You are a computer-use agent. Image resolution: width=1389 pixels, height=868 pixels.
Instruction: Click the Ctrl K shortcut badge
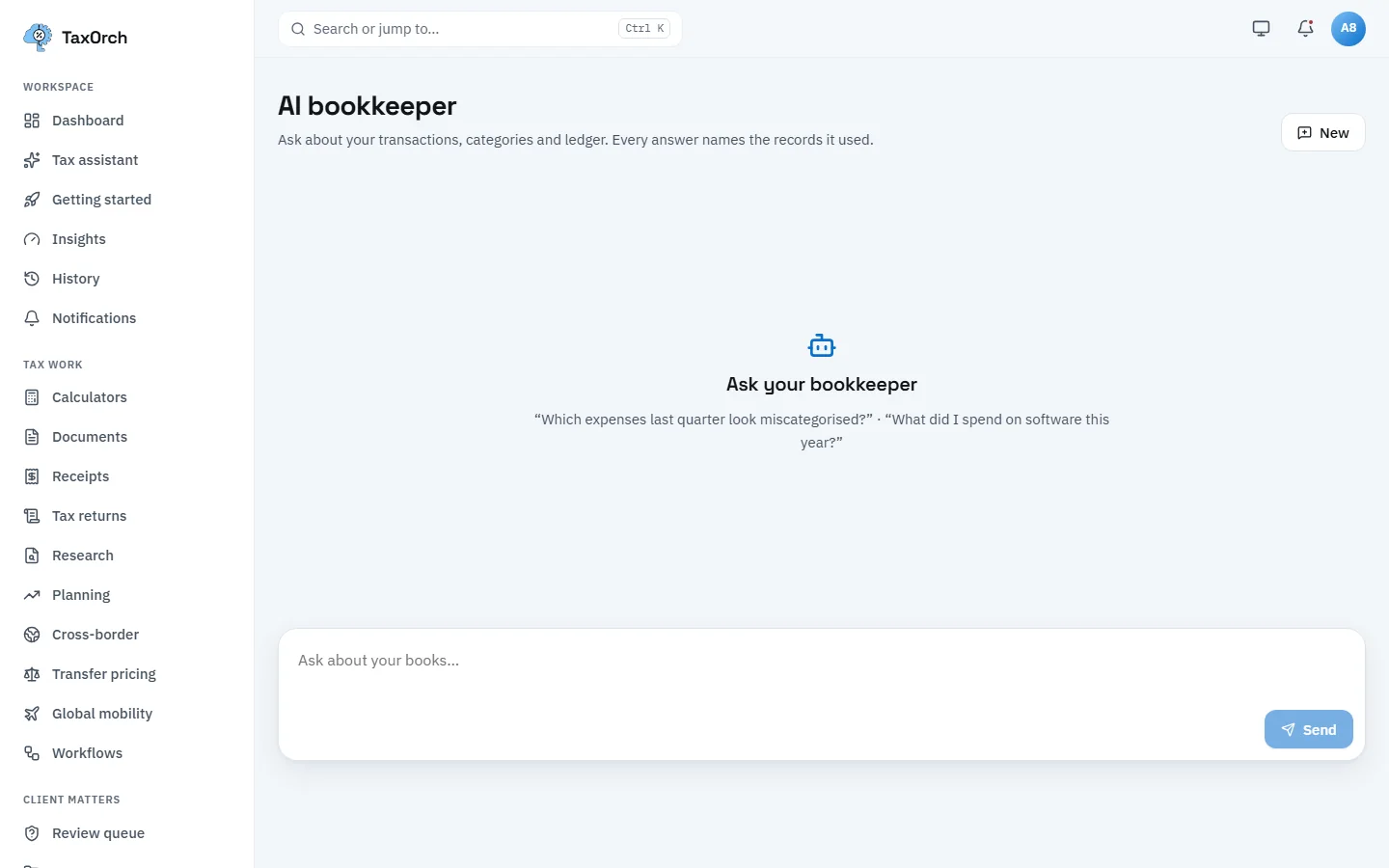coord(644,29)
